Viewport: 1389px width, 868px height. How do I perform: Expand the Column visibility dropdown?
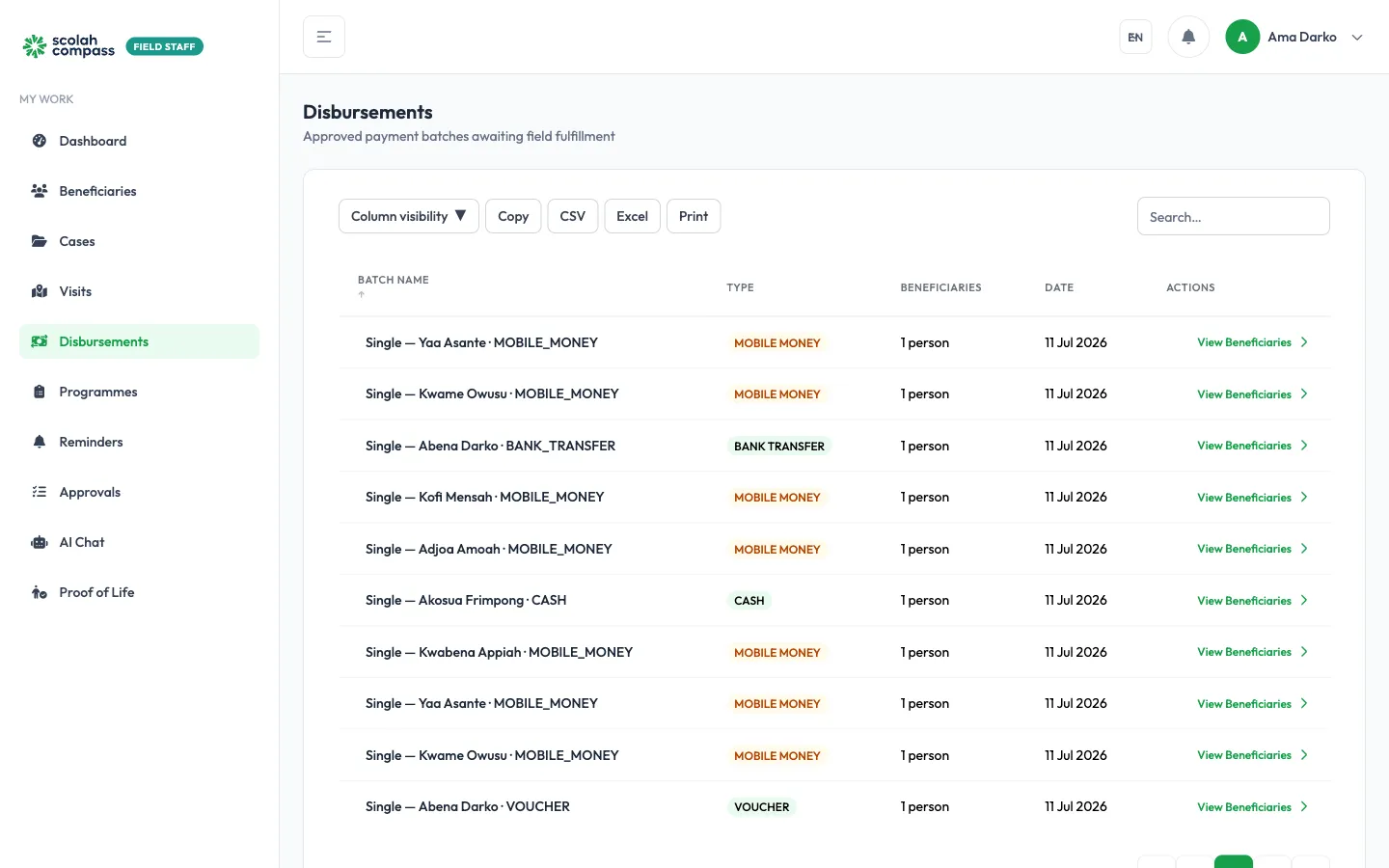pyautogui.click(x=409, y=216)
